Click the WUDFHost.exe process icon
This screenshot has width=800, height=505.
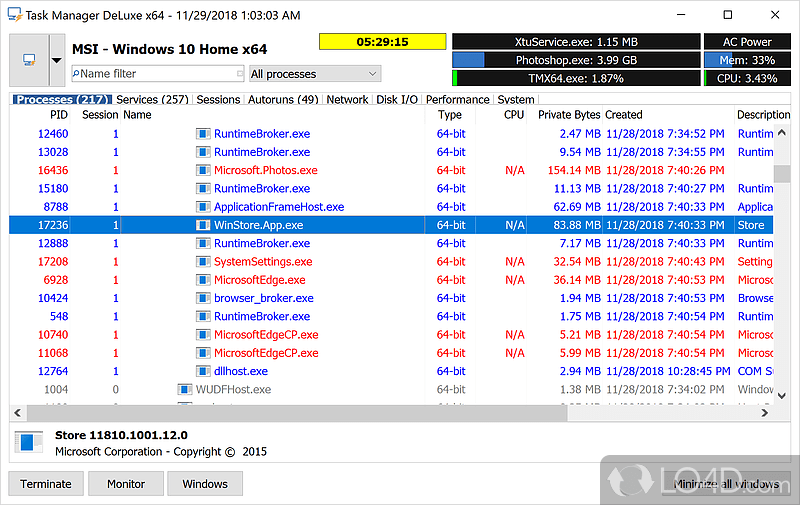click(184, 390)
